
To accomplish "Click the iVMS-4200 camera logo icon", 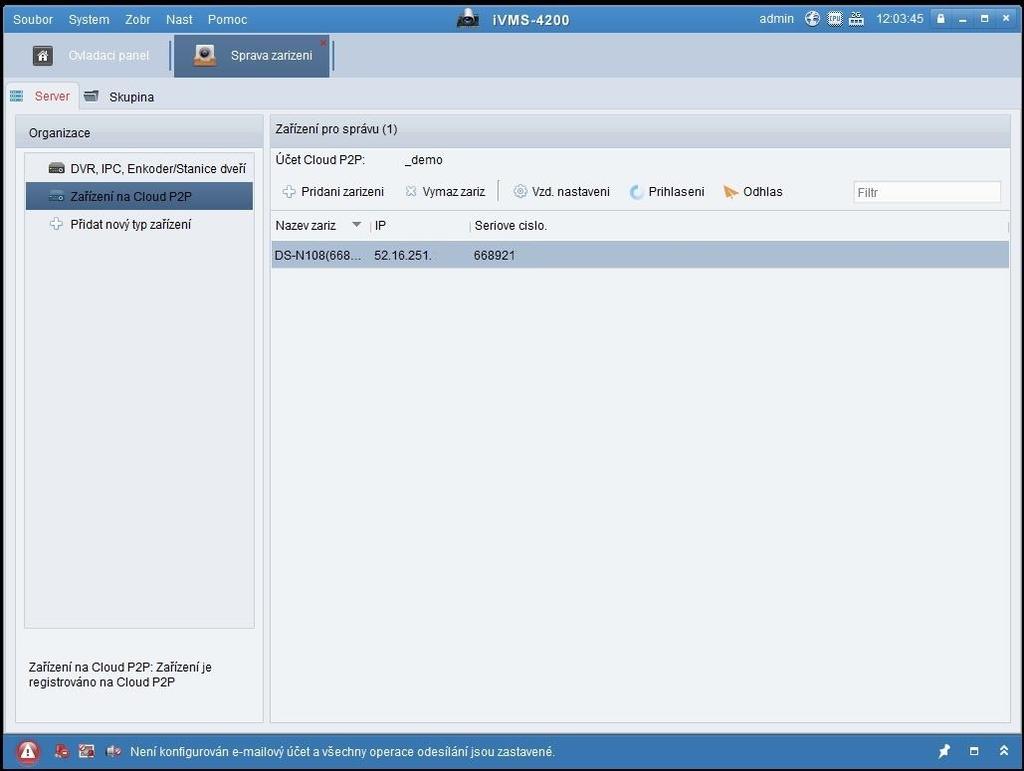I will tap(468, 18).
